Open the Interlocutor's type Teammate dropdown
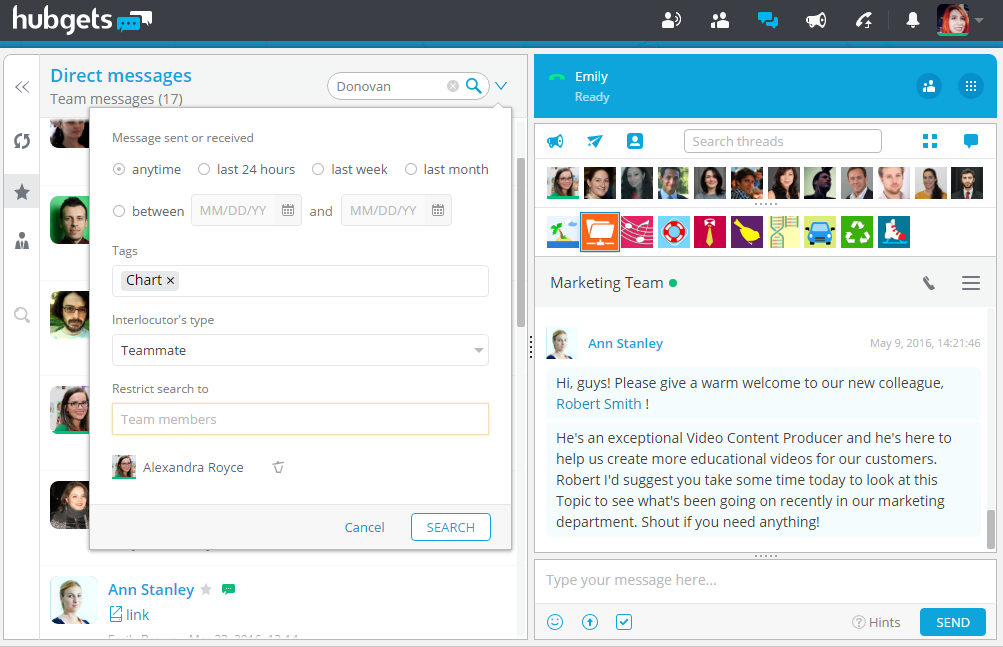The image size is (1003, 647). (300, 350)
